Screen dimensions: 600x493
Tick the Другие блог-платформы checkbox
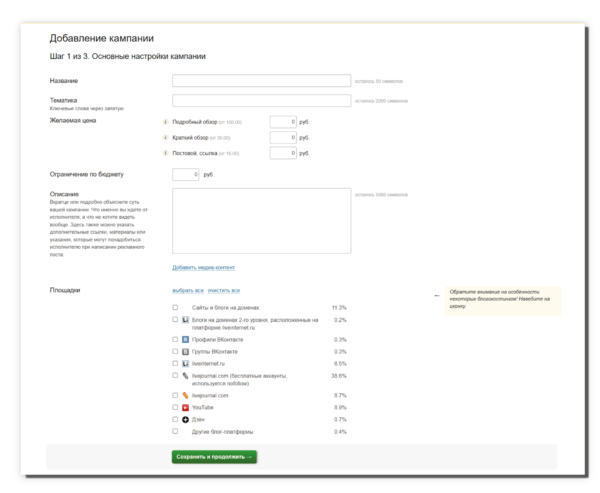pyautogui.click(x=175, y=431)
